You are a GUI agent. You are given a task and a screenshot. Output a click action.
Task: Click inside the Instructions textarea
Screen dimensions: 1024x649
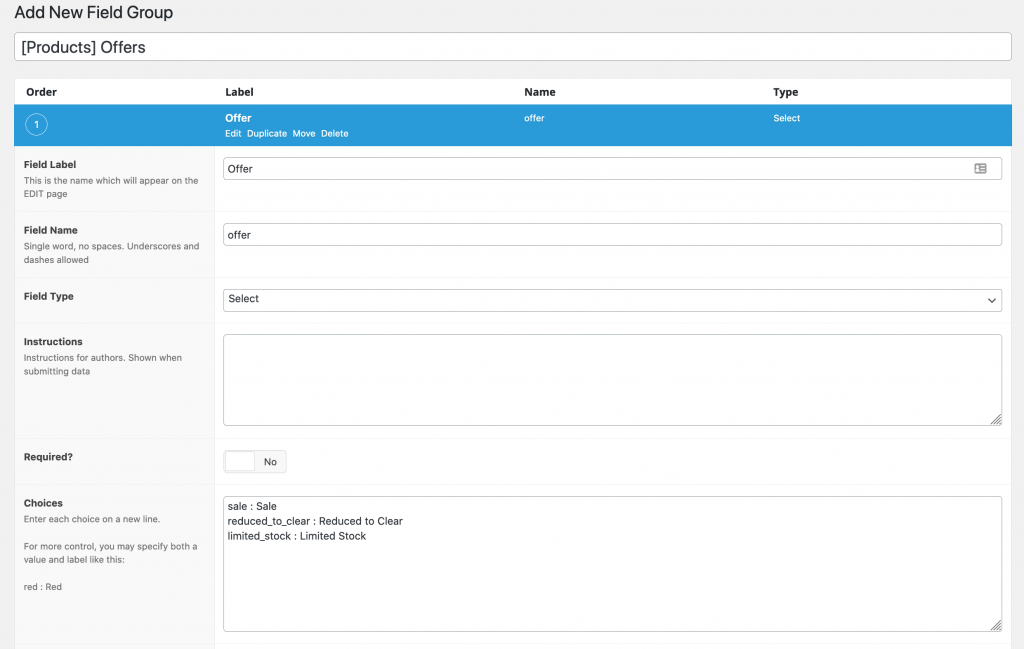pyautogui.click(x=612, y=380)
